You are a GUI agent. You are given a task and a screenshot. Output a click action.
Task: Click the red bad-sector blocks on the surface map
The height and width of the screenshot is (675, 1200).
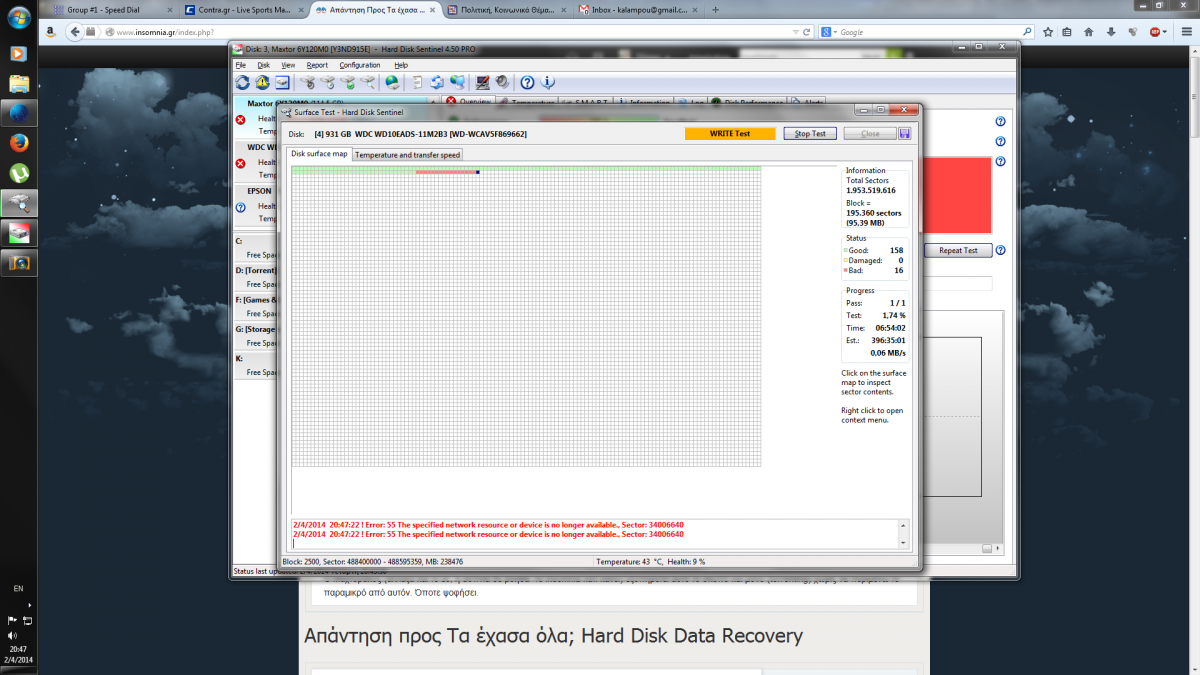click(446, 172)
